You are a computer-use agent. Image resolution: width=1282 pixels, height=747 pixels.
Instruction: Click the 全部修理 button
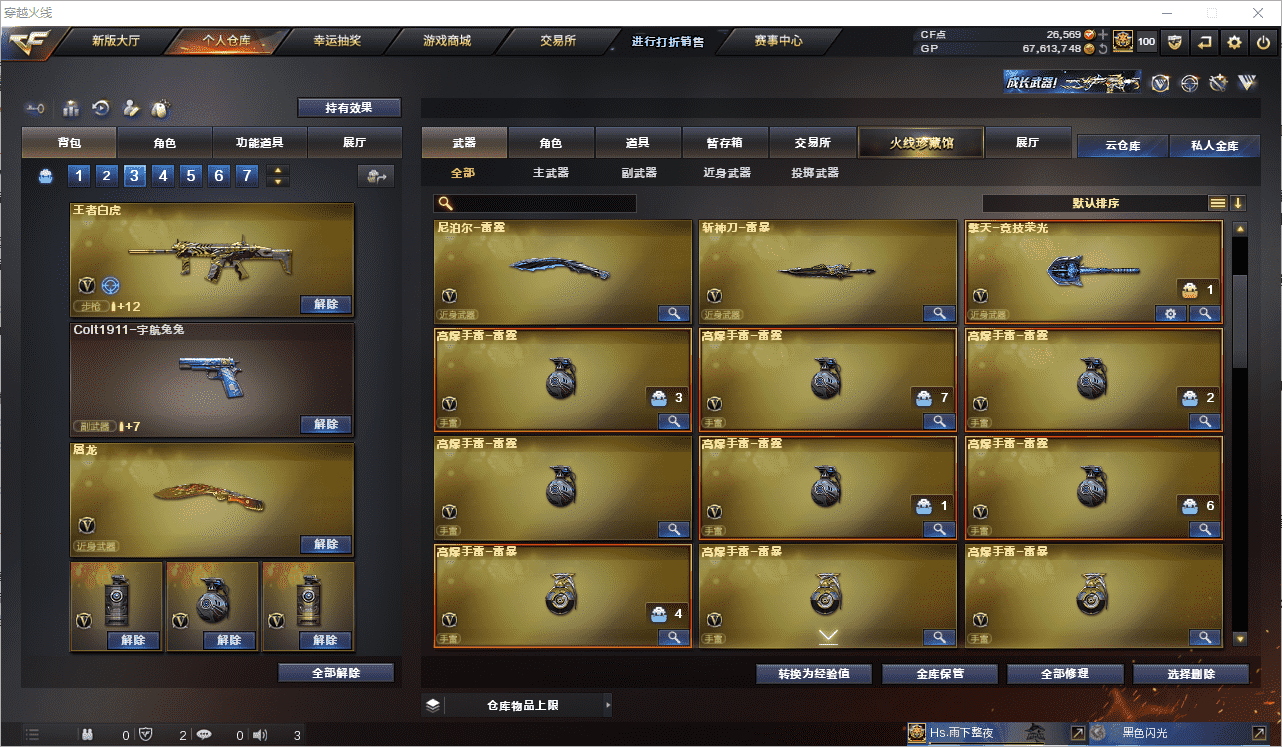tap(1064, 674)
